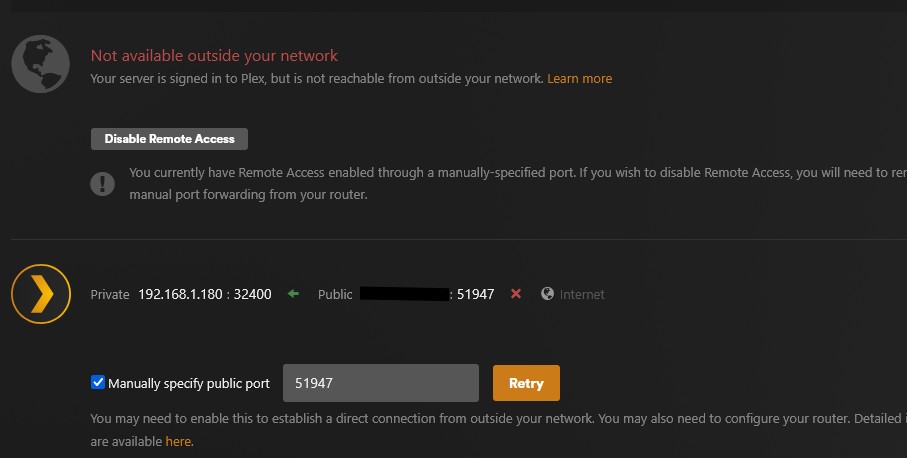The width and height of the screenshot is (907, 458).
Task: Open the 'here' router instructions link
Action: [x=178, y=441]
